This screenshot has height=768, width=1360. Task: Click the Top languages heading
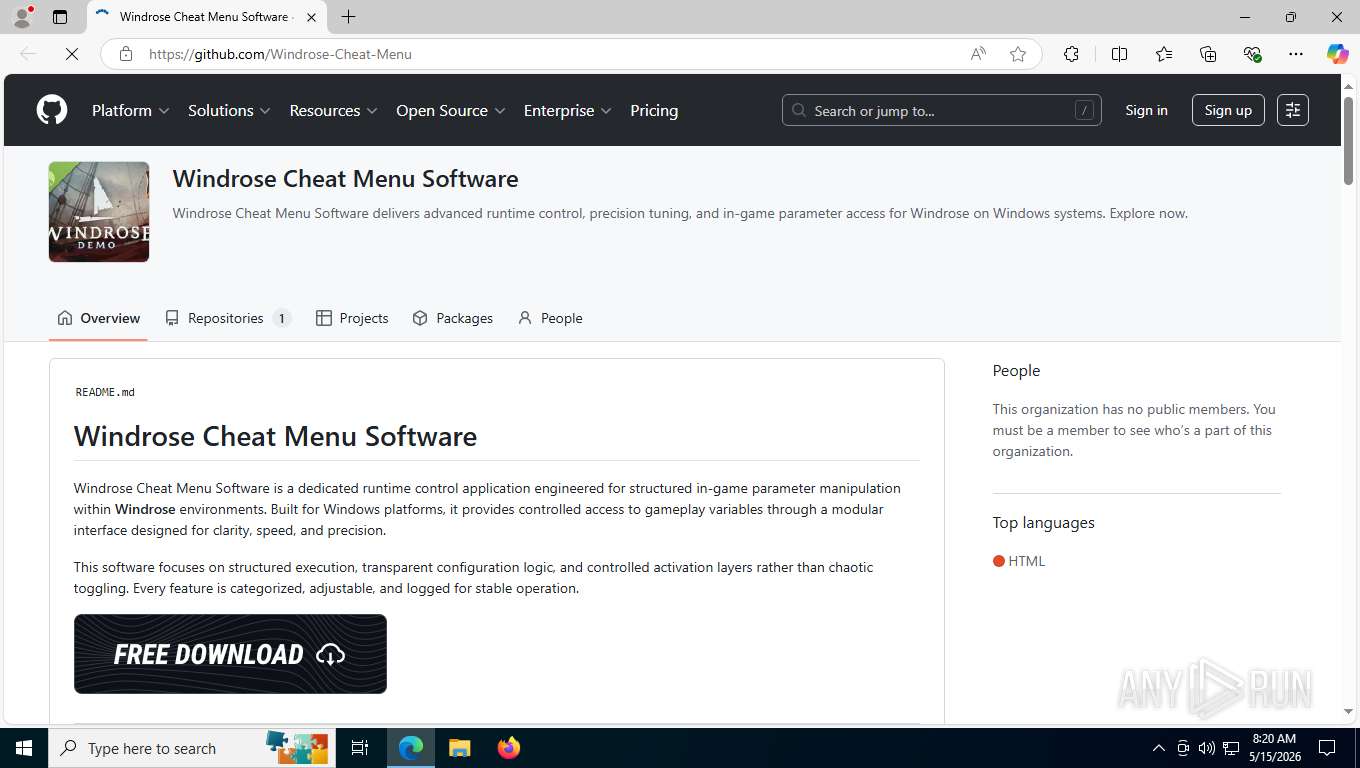tap(1043, 522)
